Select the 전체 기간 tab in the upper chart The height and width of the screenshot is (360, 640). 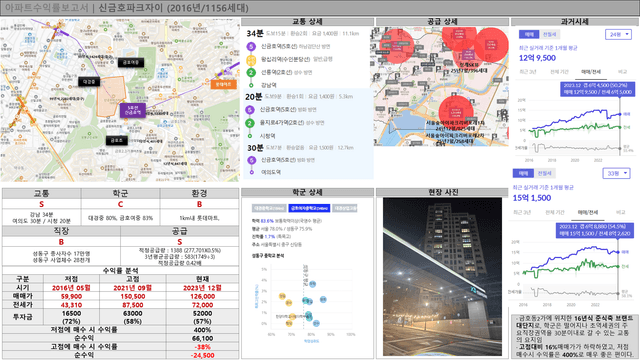[x=560, y=72]
